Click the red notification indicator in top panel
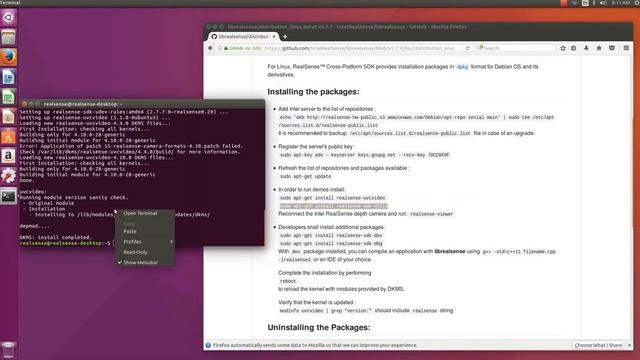This screenshot has width=640, height=360. [x=564, y=3]
